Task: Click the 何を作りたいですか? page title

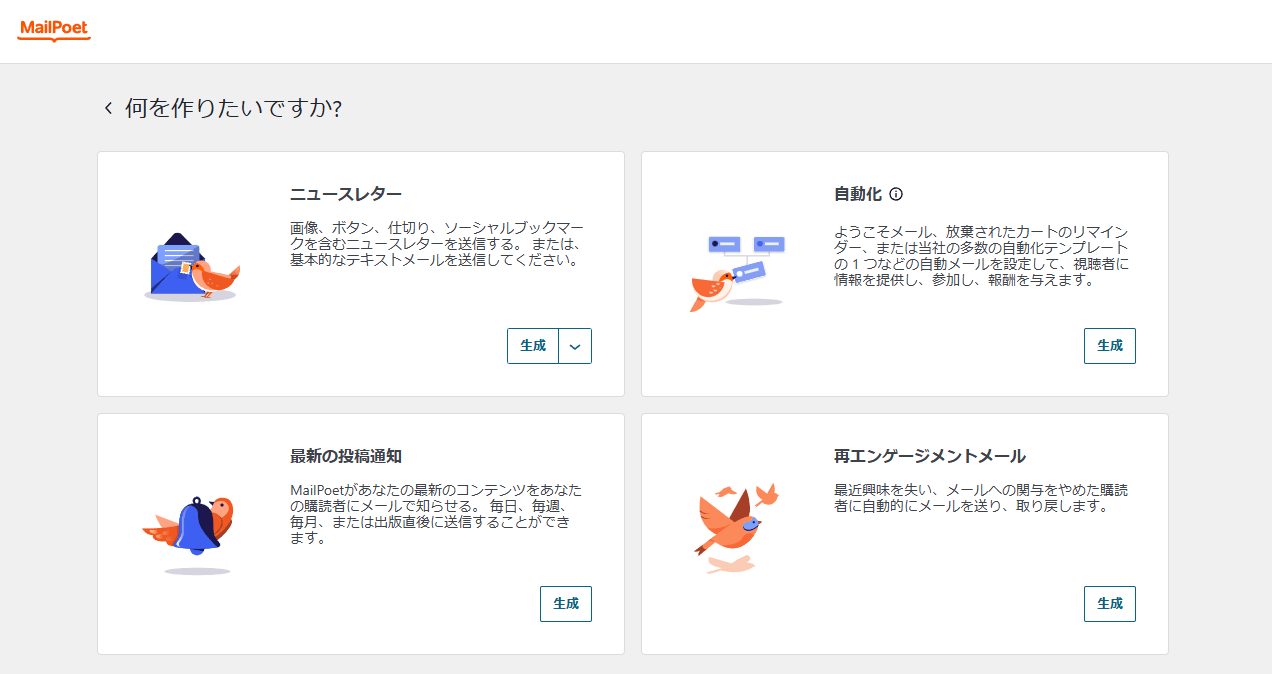Action: 234,108
